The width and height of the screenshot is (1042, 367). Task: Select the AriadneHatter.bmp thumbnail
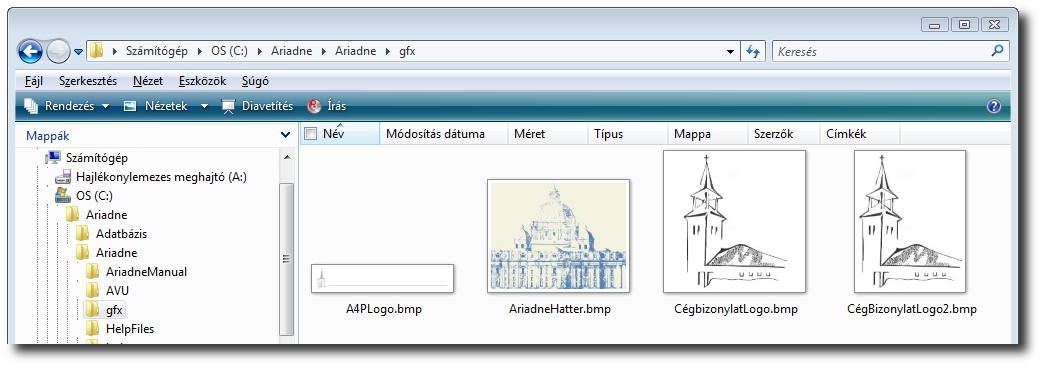point(558,236)
